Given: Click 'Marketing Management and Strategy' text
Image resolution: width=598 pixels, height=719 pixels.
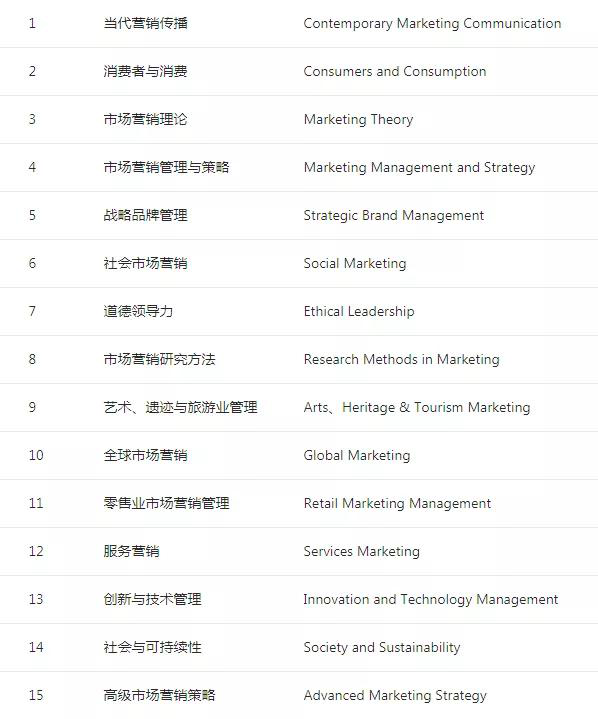Looking at the screenshot, I should coord(419,168).
